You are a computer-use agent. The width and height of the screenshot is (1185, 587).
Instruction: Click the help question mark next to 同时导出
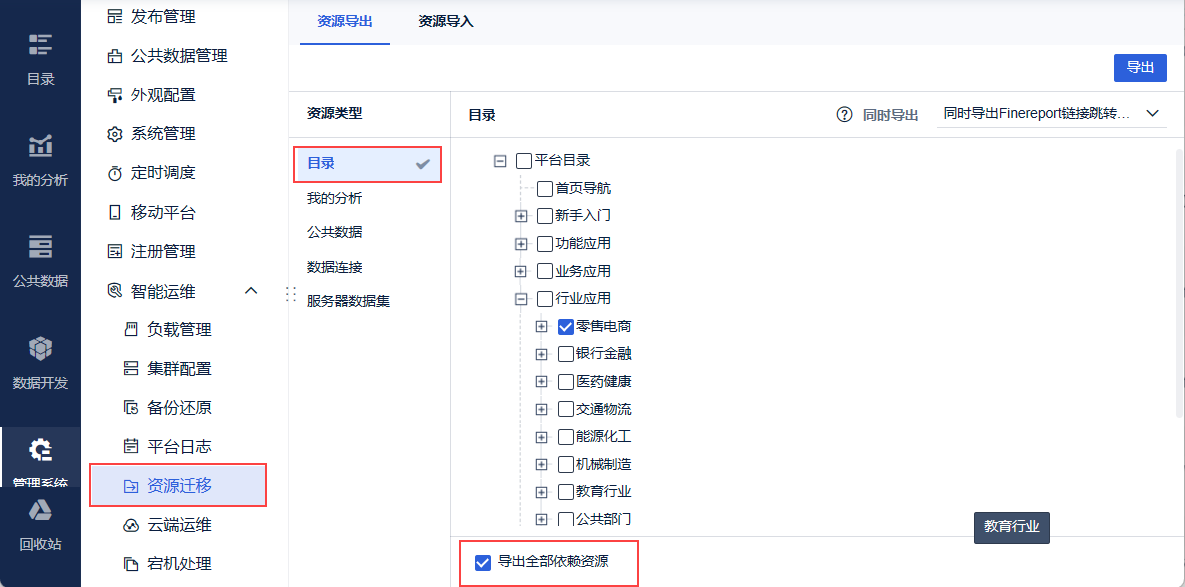pyautogui.click(x=844, y=115)
